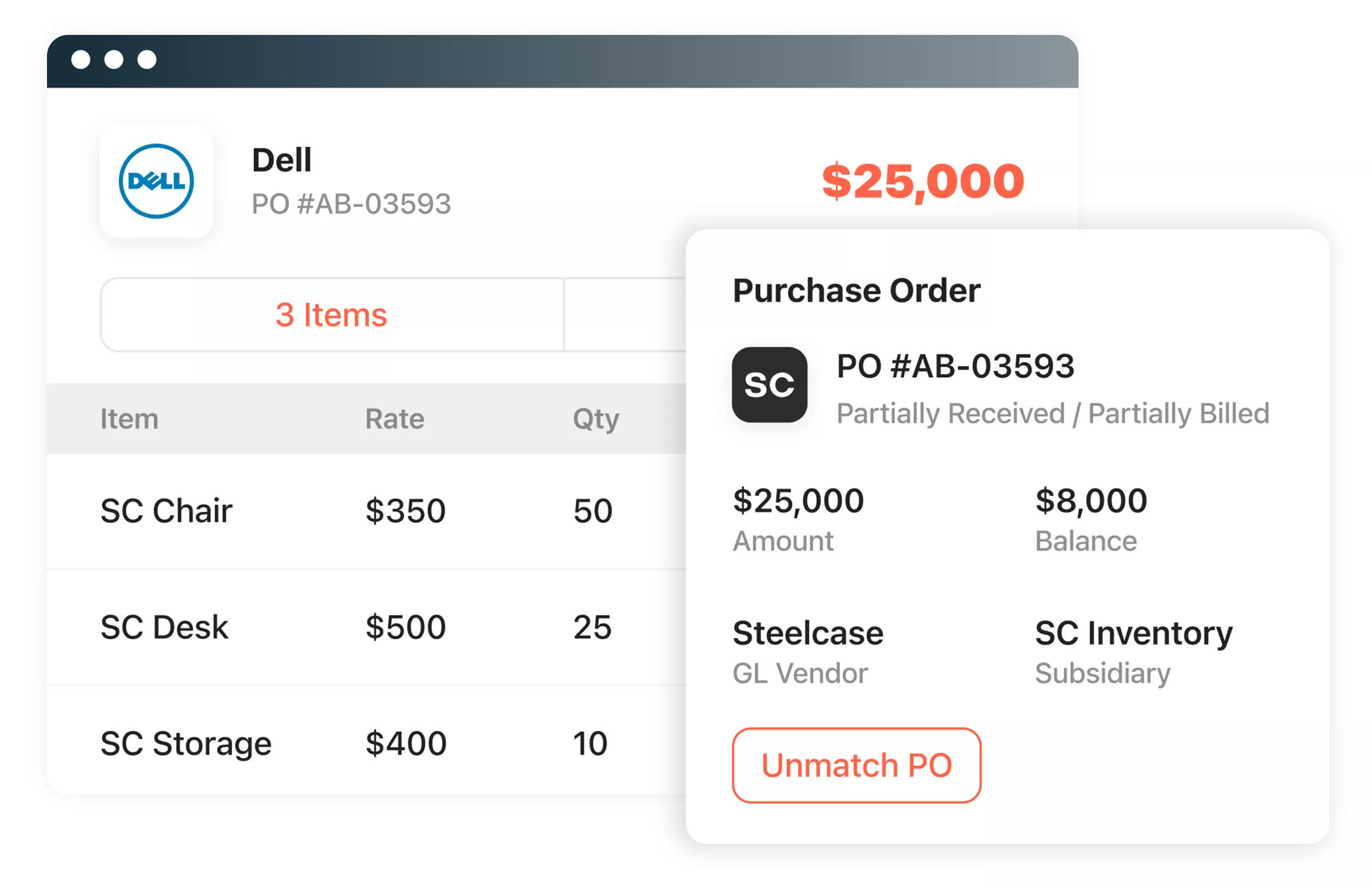
Task: Click the second window control dot
Action: click(x=114, y=60)
